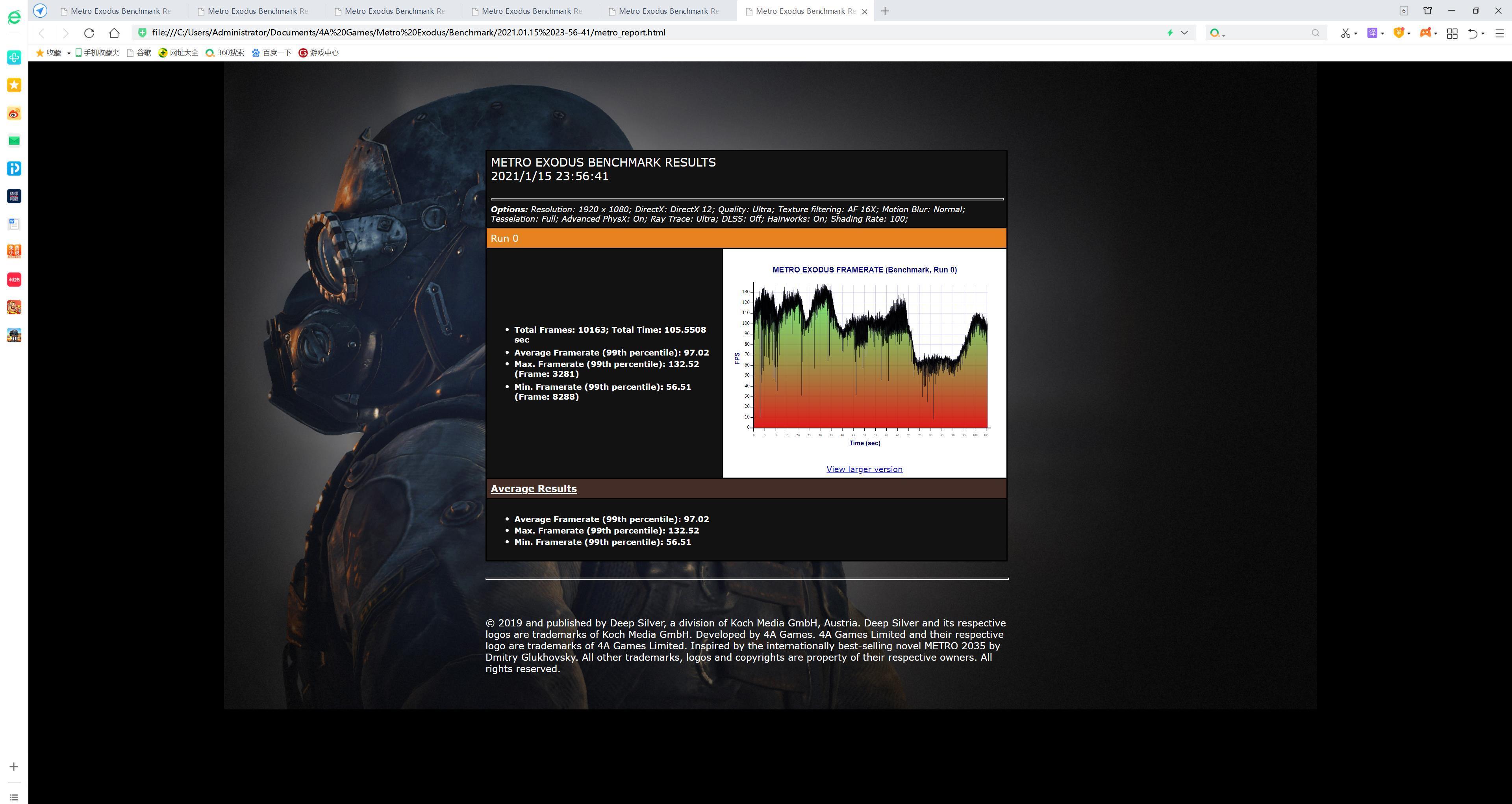Switch to the fifth Metro Exodus tab
This screenshot has width=1512, height=804.
point(669,11)
